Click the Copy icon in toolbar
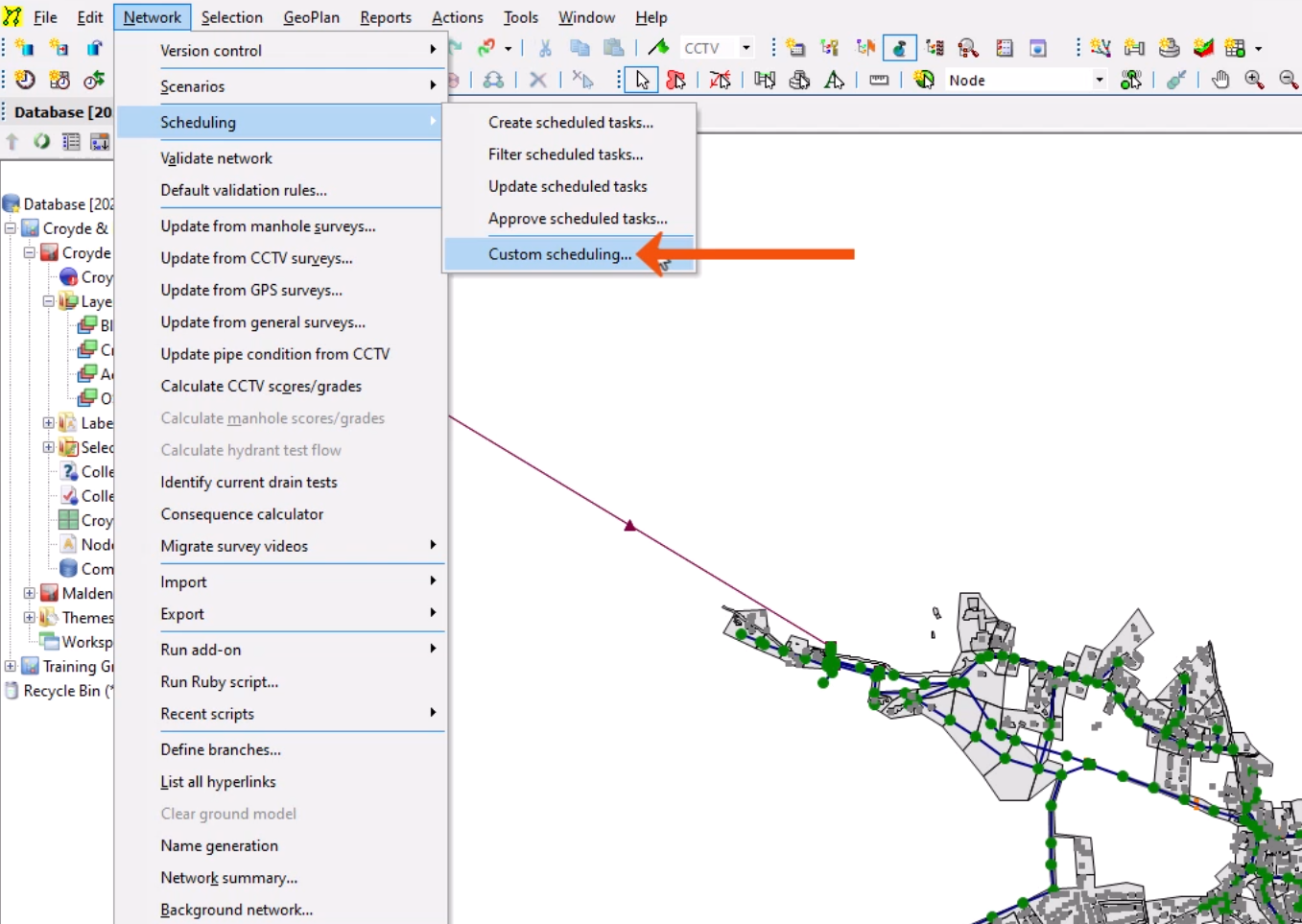The image size is (1302, 924). coord(580,48)
